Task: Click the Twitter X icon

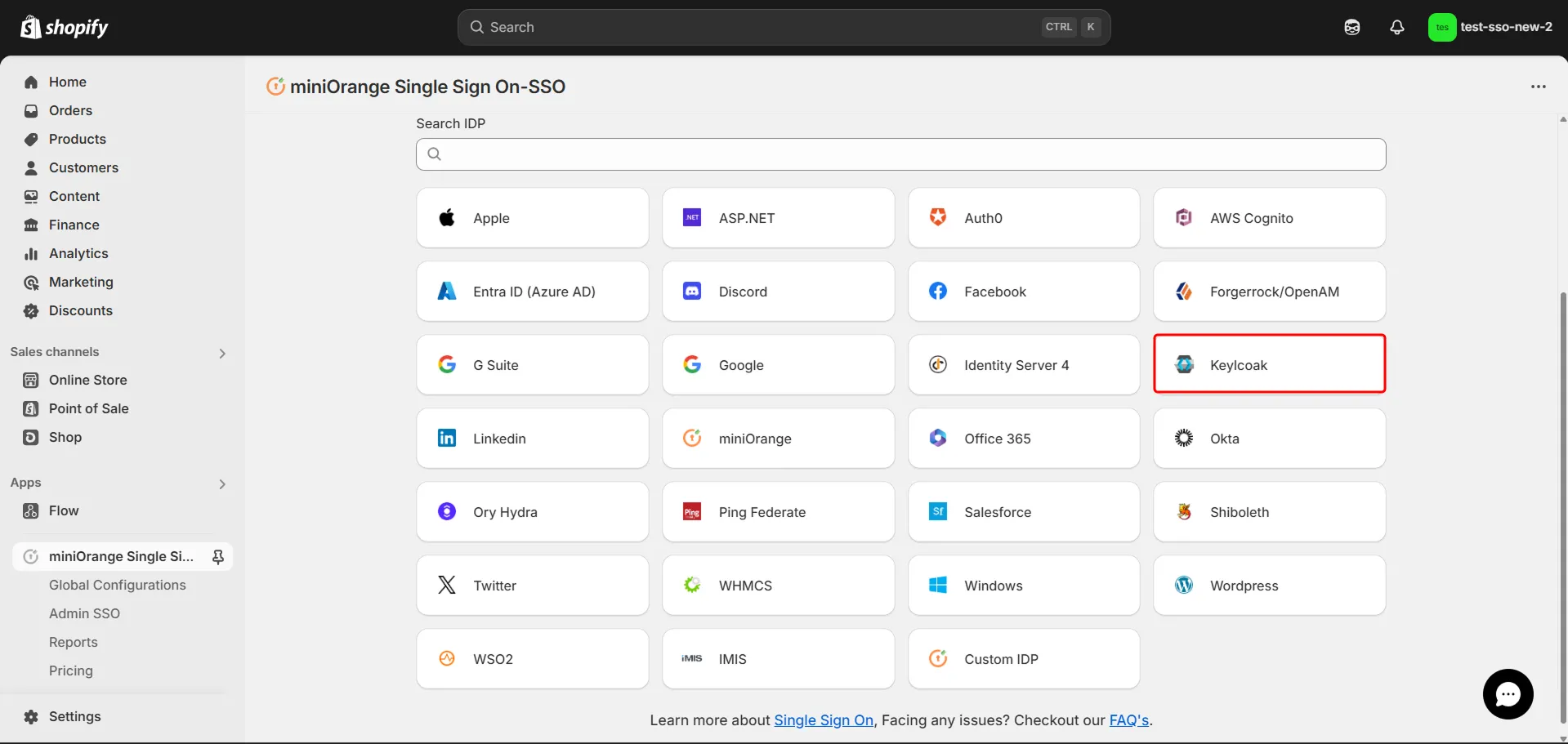Action: tap(447, 585)
